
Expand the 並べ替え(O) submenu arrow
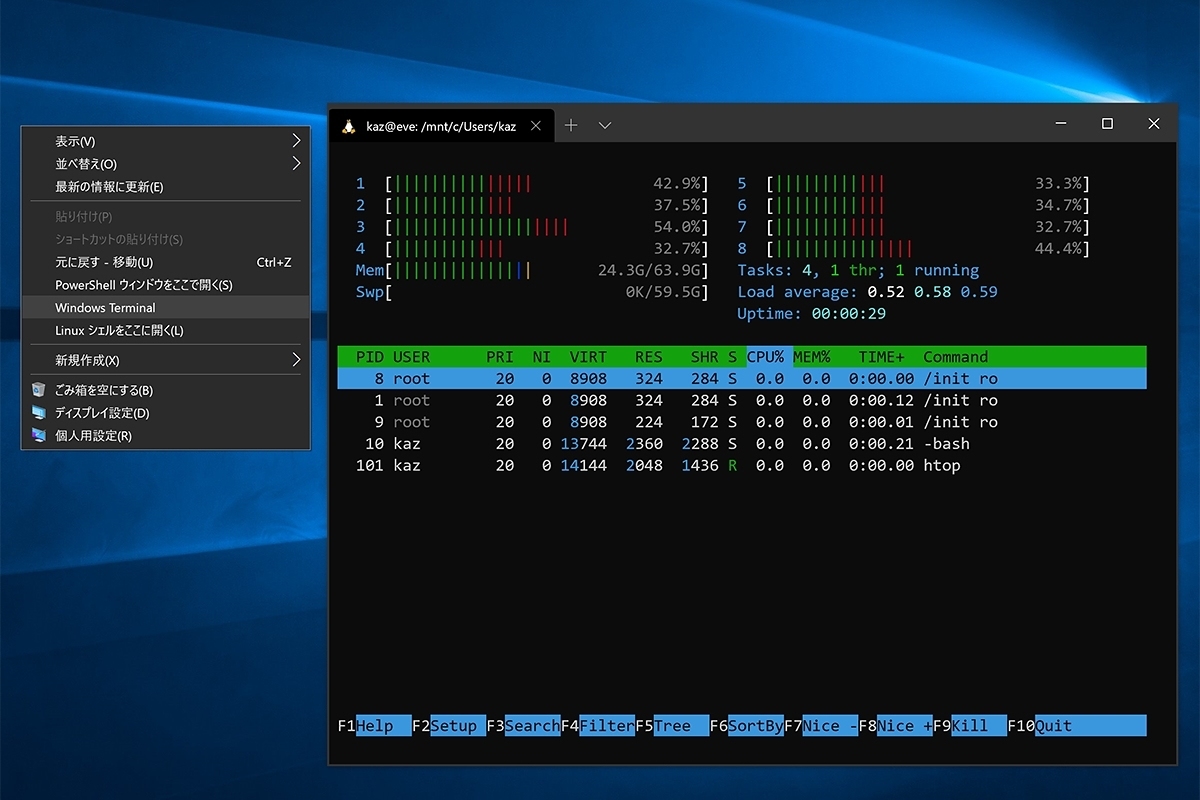296,164
